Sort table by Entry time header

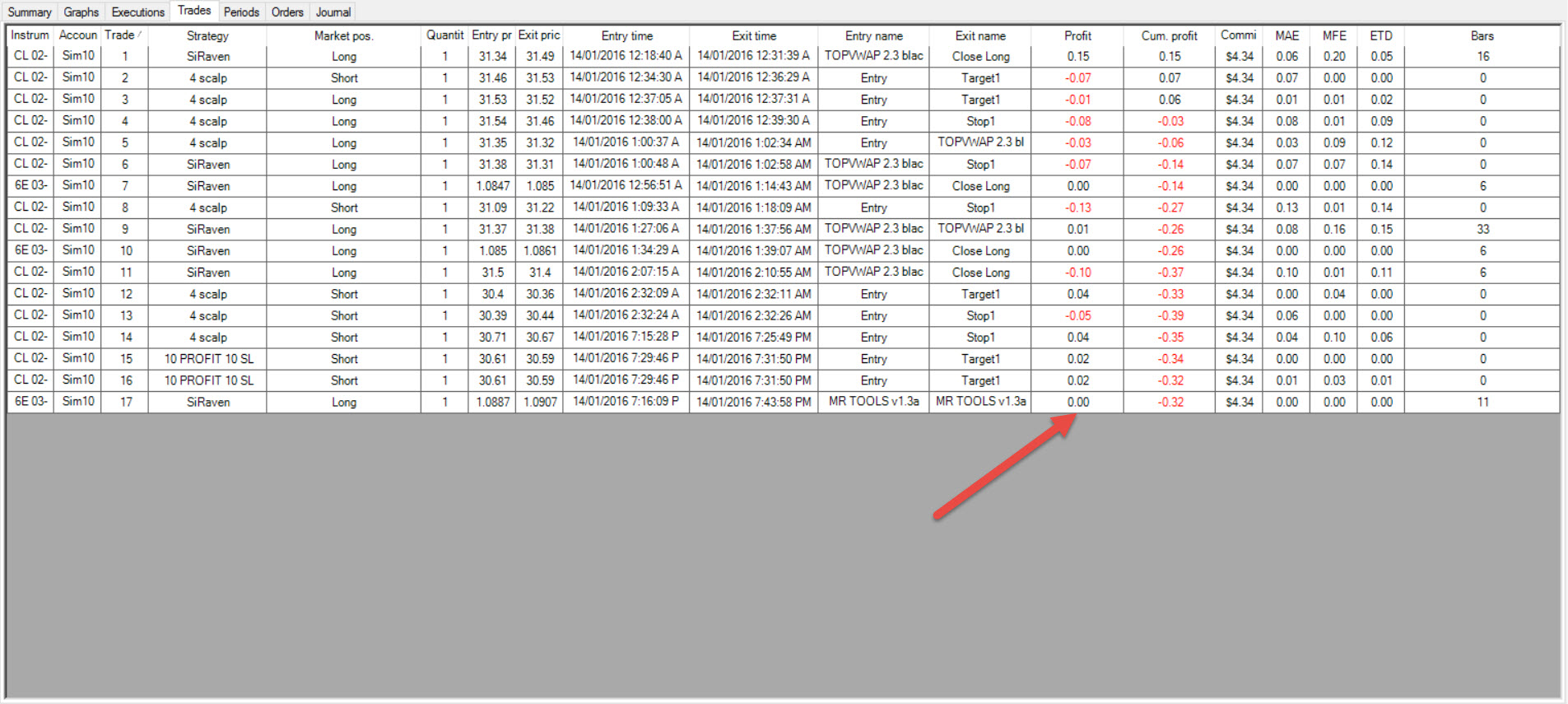pyautogui.click(x=626, y=35)
